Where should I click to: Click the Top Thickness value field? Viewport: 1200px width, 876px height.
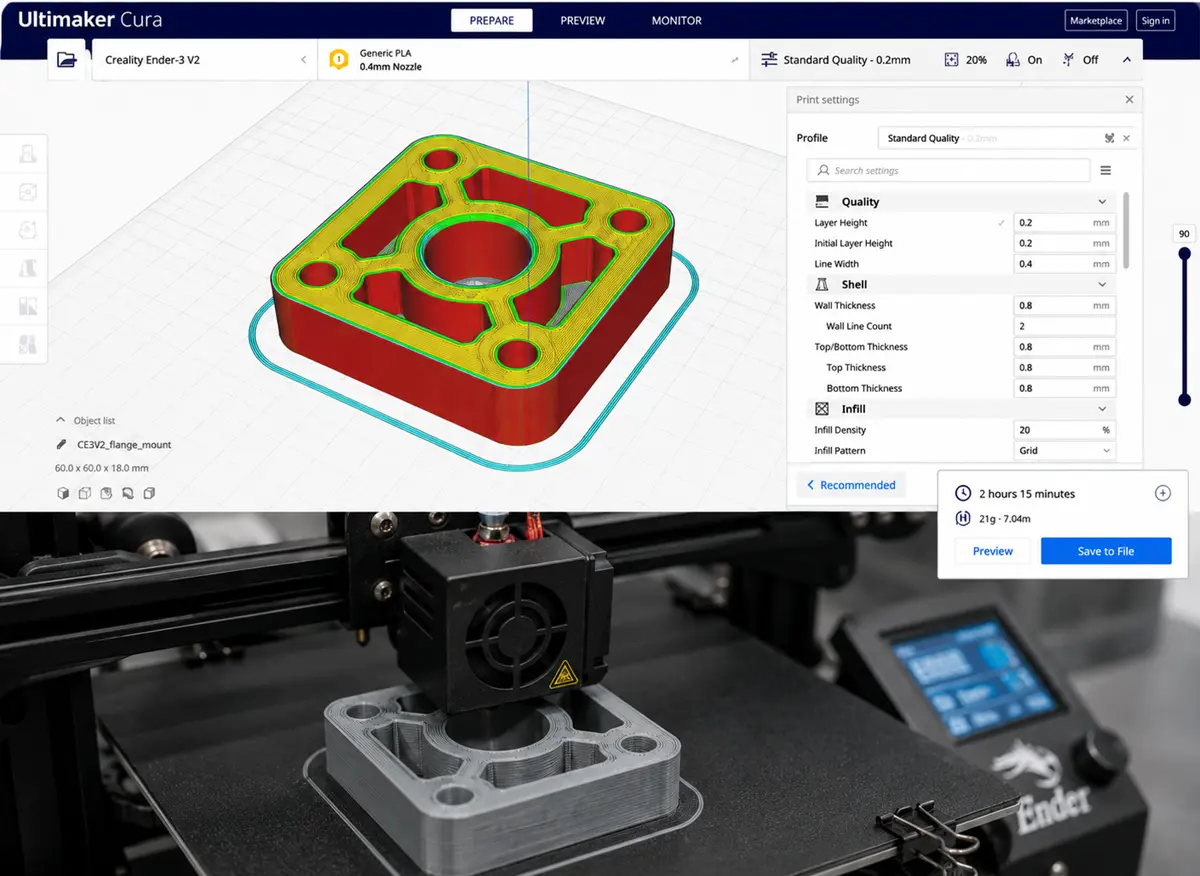1064,368
